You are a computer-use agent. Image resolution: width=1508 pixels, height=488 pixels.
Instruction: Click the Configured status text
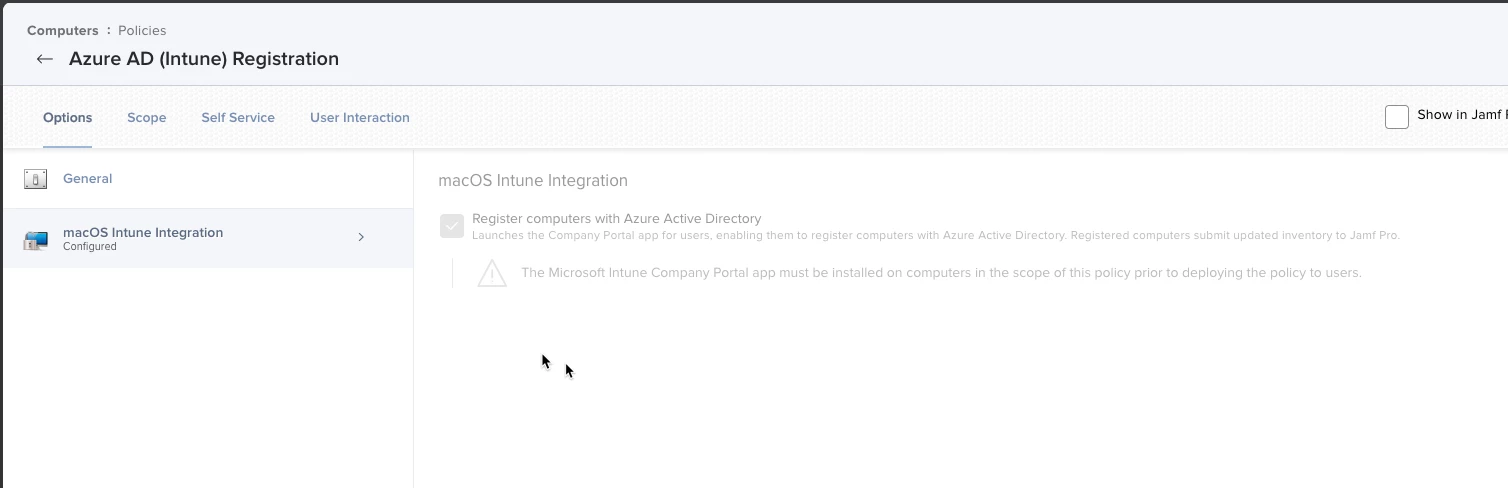90,246
